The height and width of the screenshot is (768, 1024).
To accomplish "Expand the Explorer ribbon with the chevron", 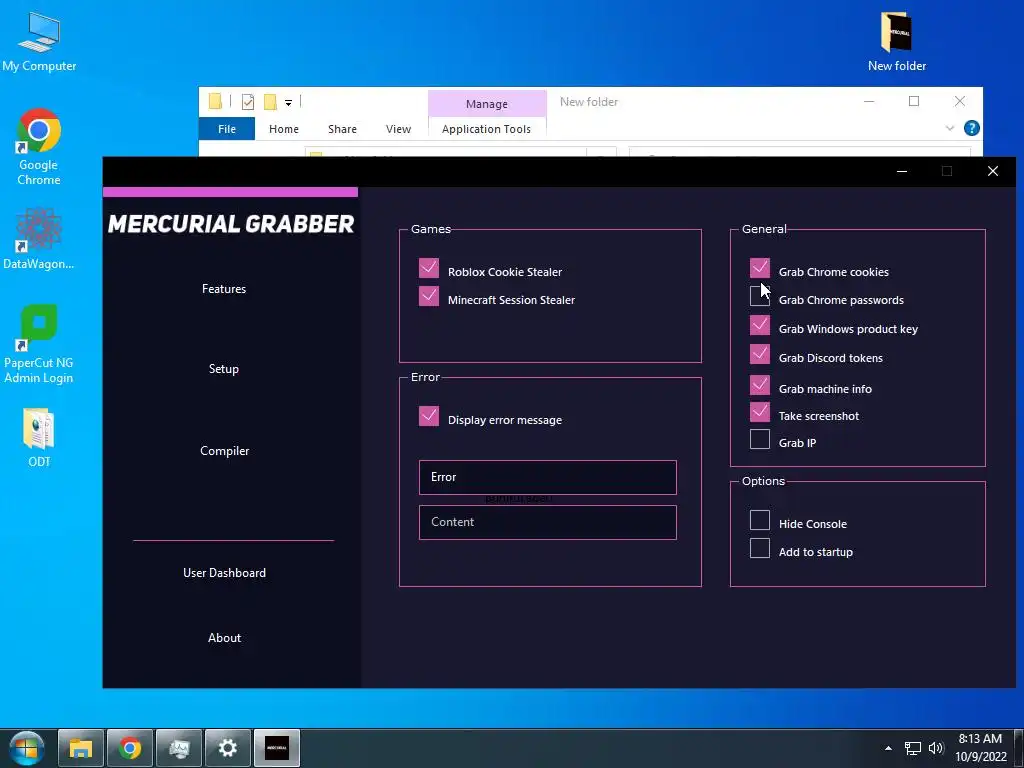I will coord(950,128).
